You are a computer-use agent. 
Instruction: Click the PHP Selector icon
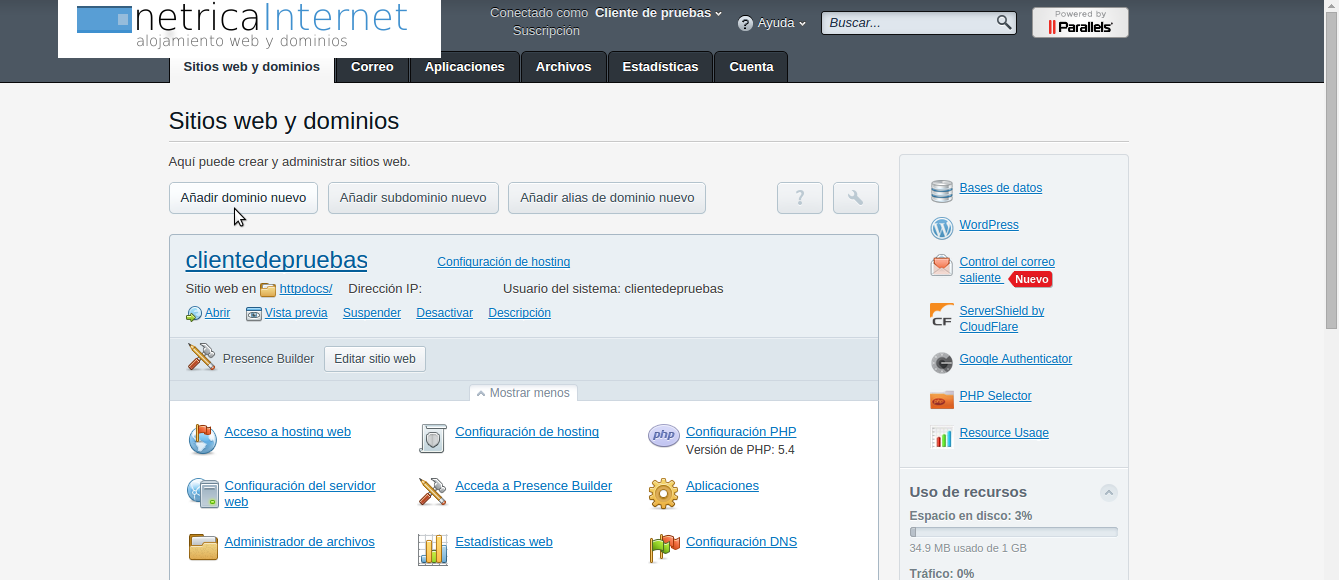942,399
